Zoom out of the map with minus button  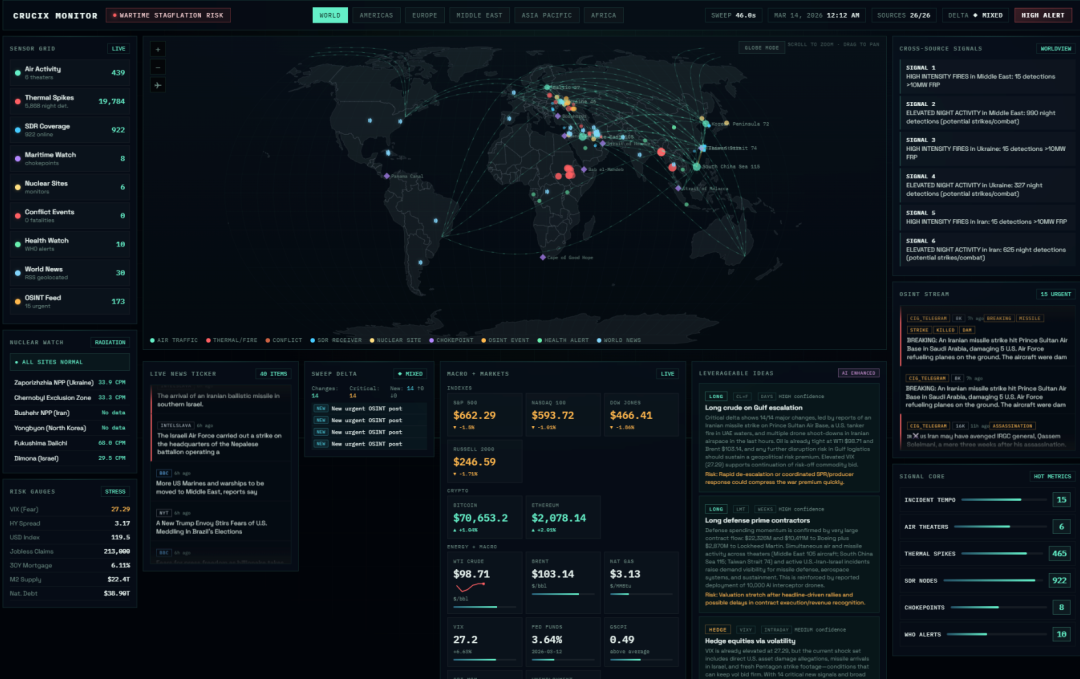158,67
